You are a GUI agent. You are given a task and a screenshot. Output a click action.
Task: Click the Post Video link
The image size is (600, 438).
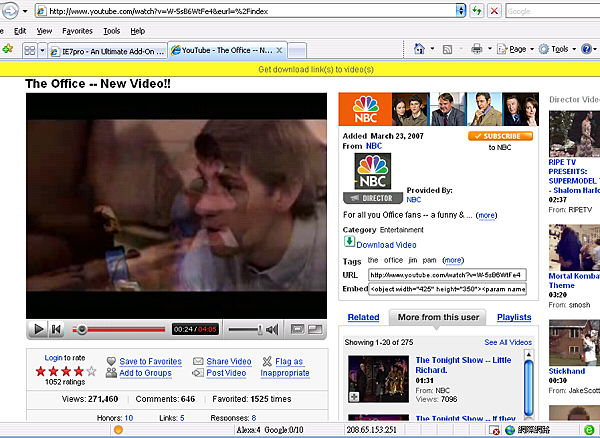[226, 373]
